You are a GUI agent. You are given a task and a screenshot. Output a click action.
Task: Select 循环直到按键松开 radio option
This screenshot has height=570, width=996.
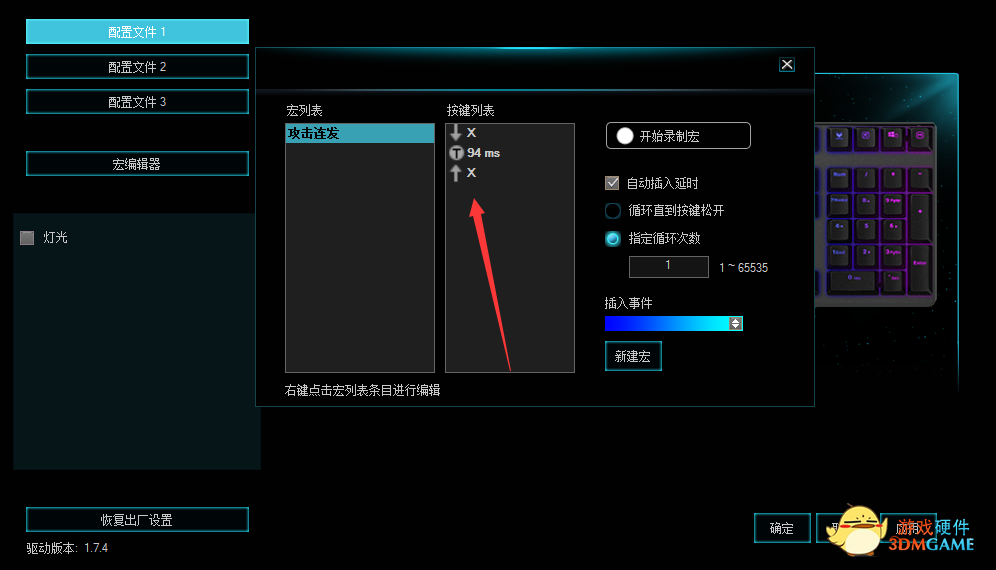click(613, 211)
